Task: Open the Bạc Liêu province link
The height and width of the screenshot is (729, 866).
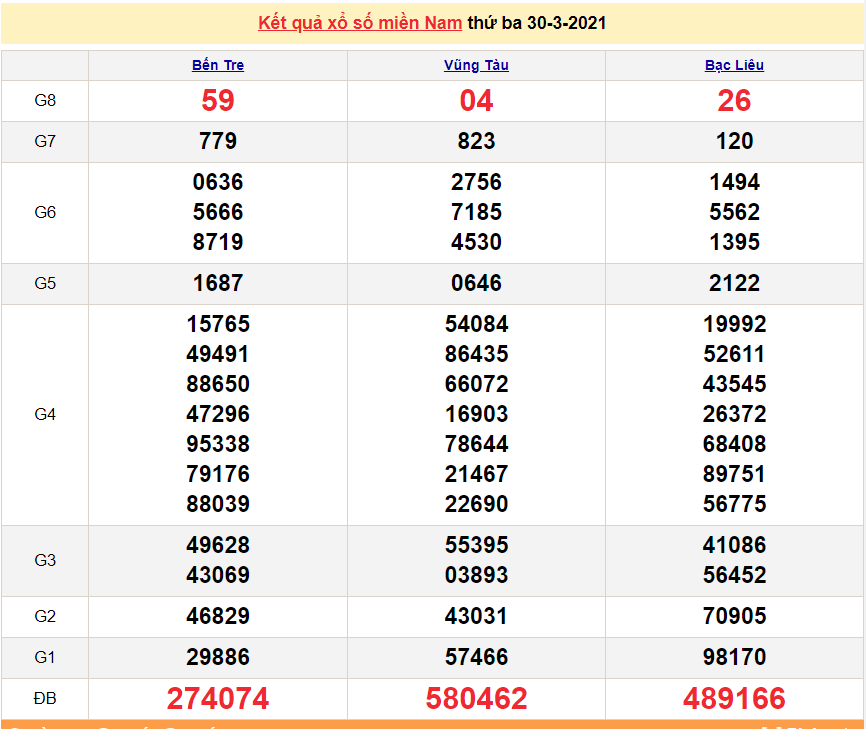Action: (x=734, y=65)
